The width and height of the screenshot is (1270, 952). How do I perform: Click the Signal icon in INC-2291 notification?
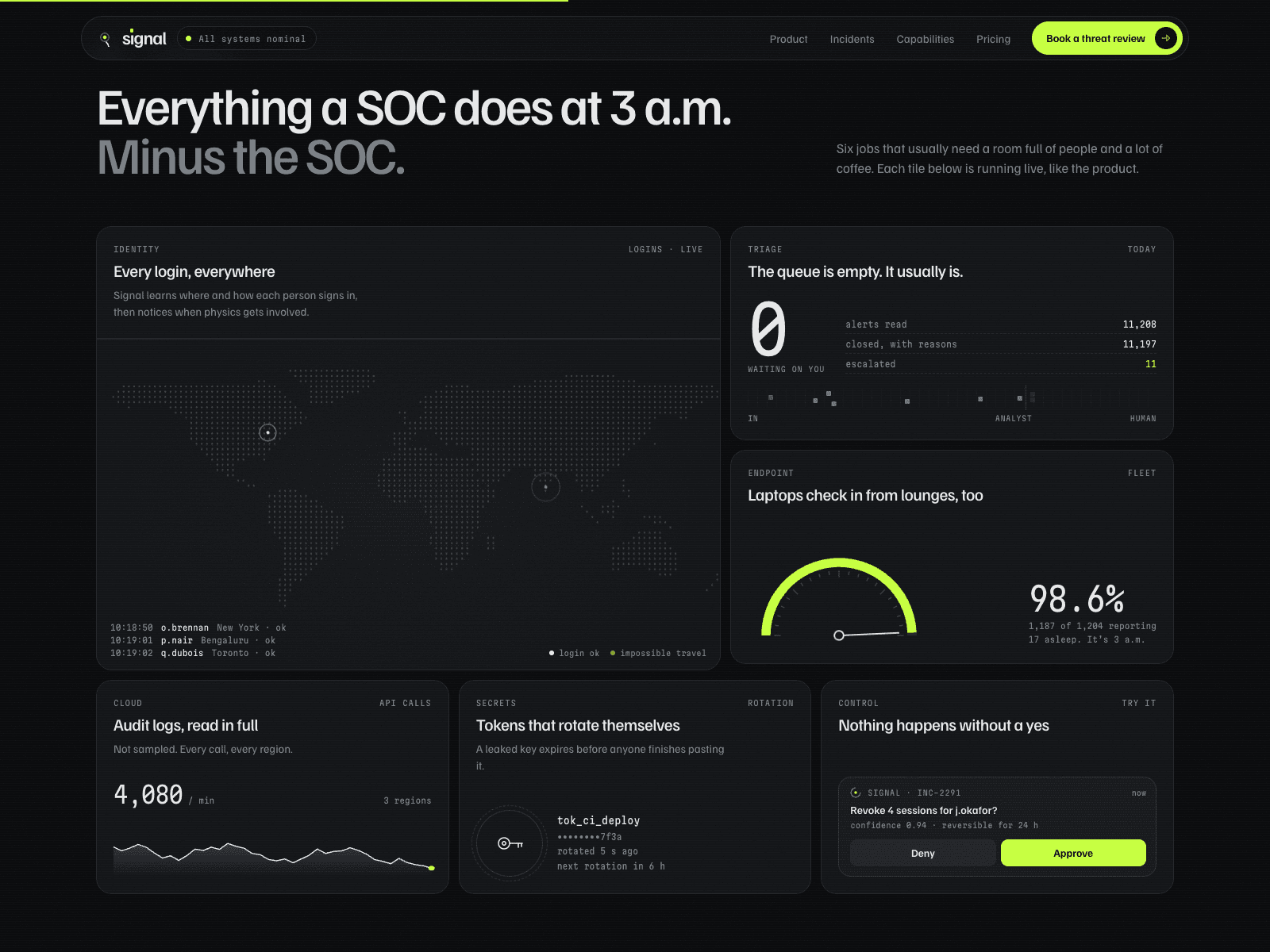tap(856, 793)
